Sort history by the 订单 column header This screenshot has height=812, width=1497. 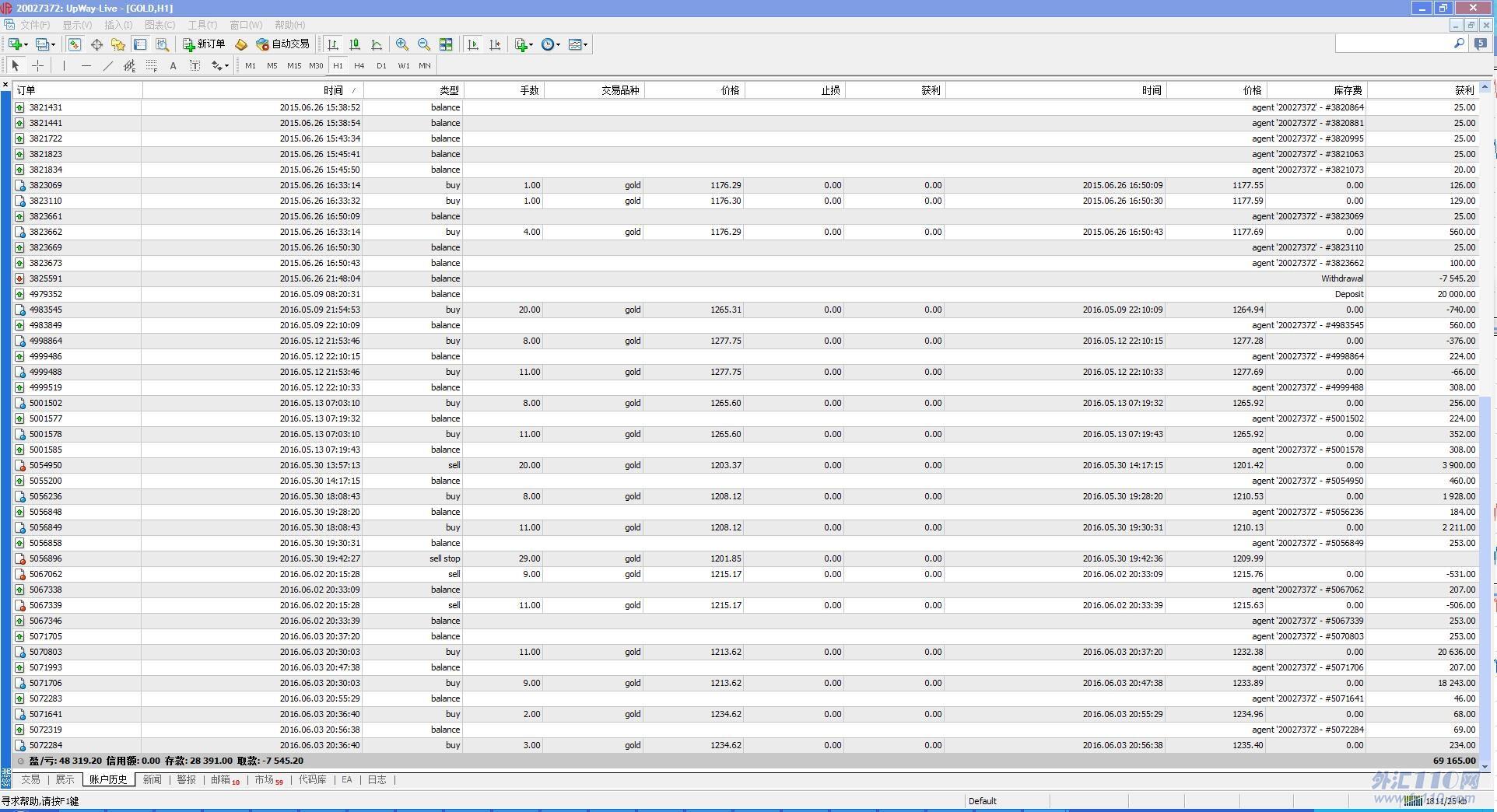[x=77, y=90]
